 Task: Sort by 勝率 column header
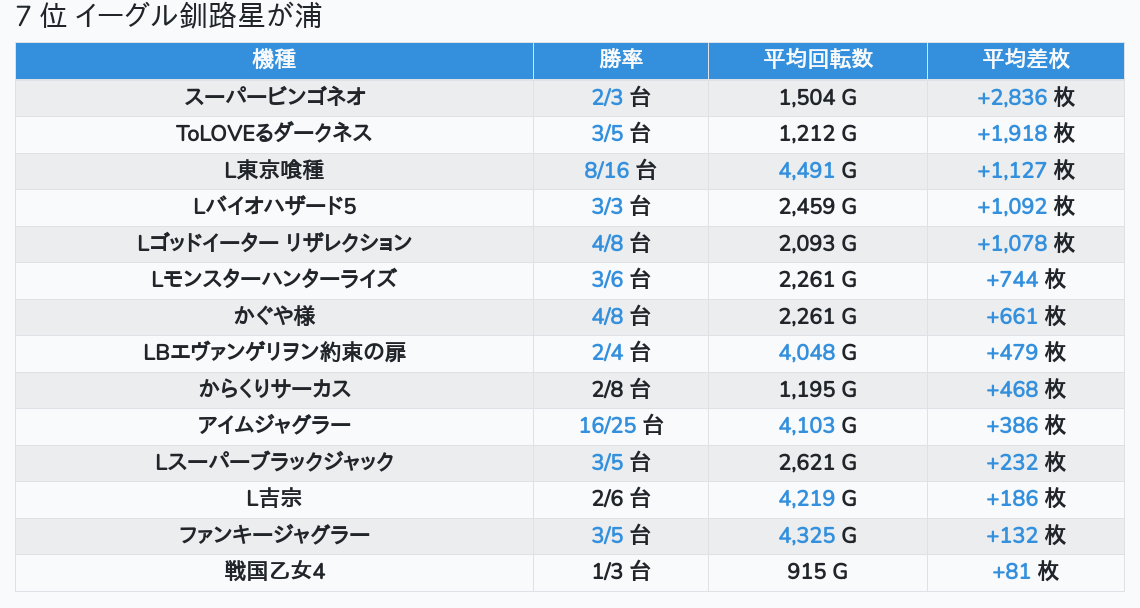click(621, 60)
